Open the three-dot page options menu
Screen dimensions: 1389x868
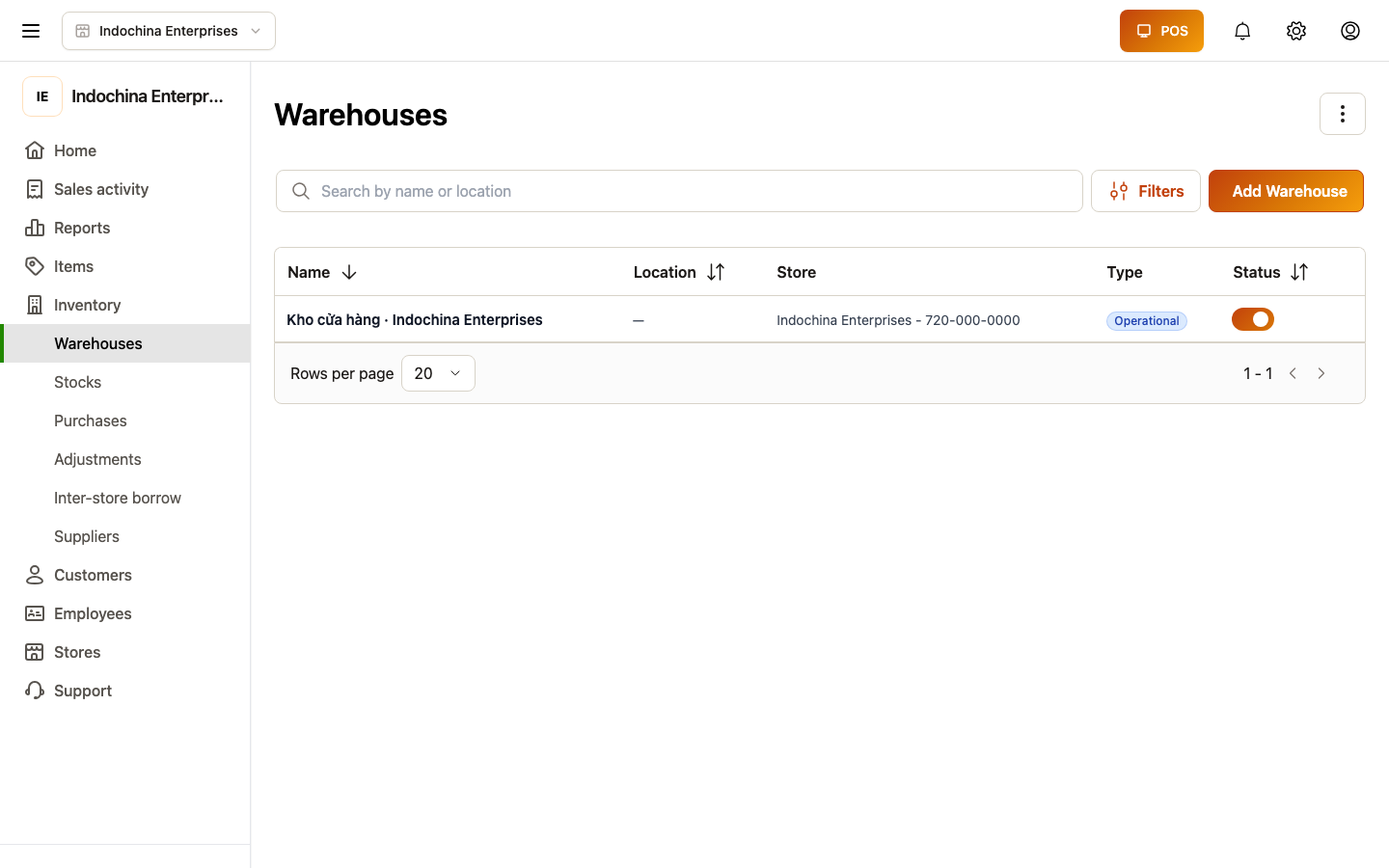(x=1343, y=114)
